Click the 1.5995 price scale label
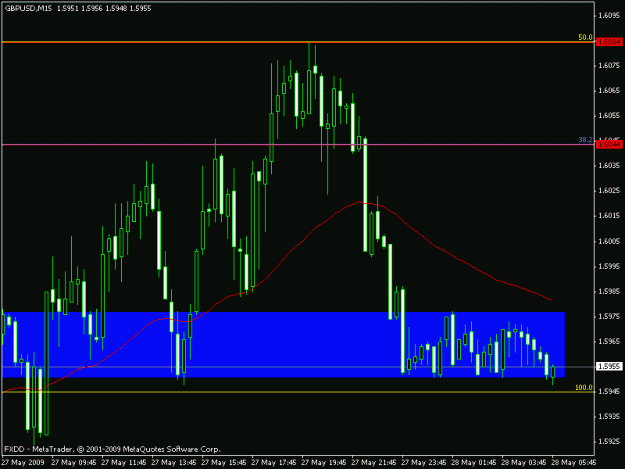 pos(609,266)
